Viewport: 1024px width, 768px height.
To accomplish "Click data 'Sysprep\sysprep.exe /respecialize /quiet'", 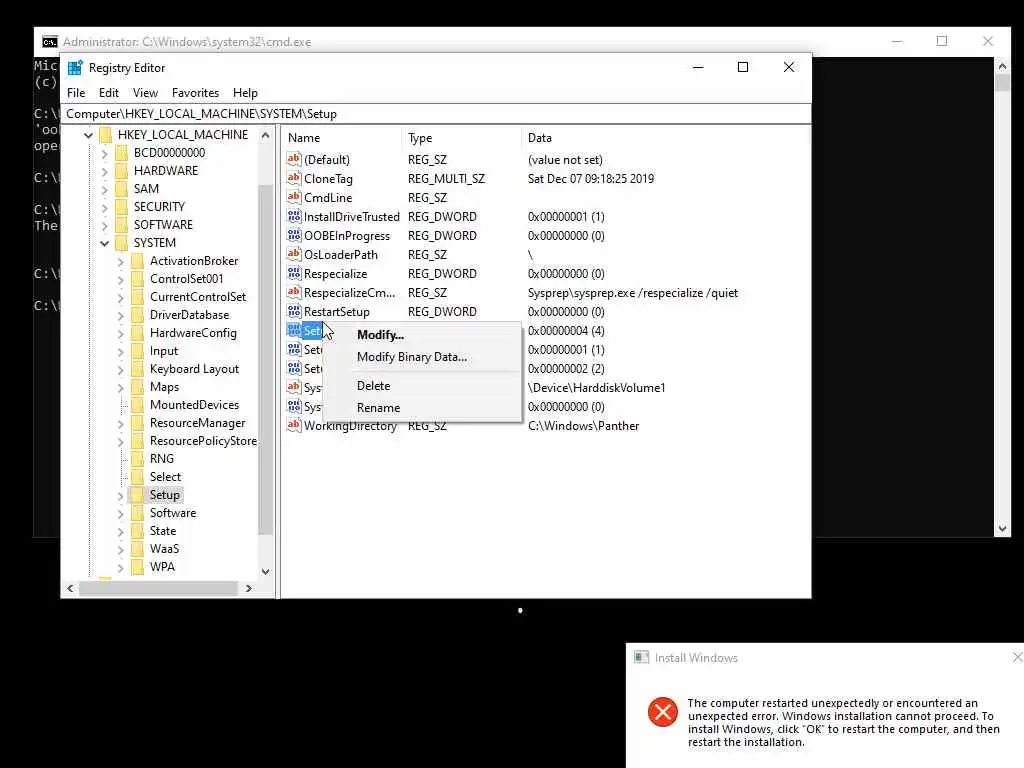I will pos(633,293).
